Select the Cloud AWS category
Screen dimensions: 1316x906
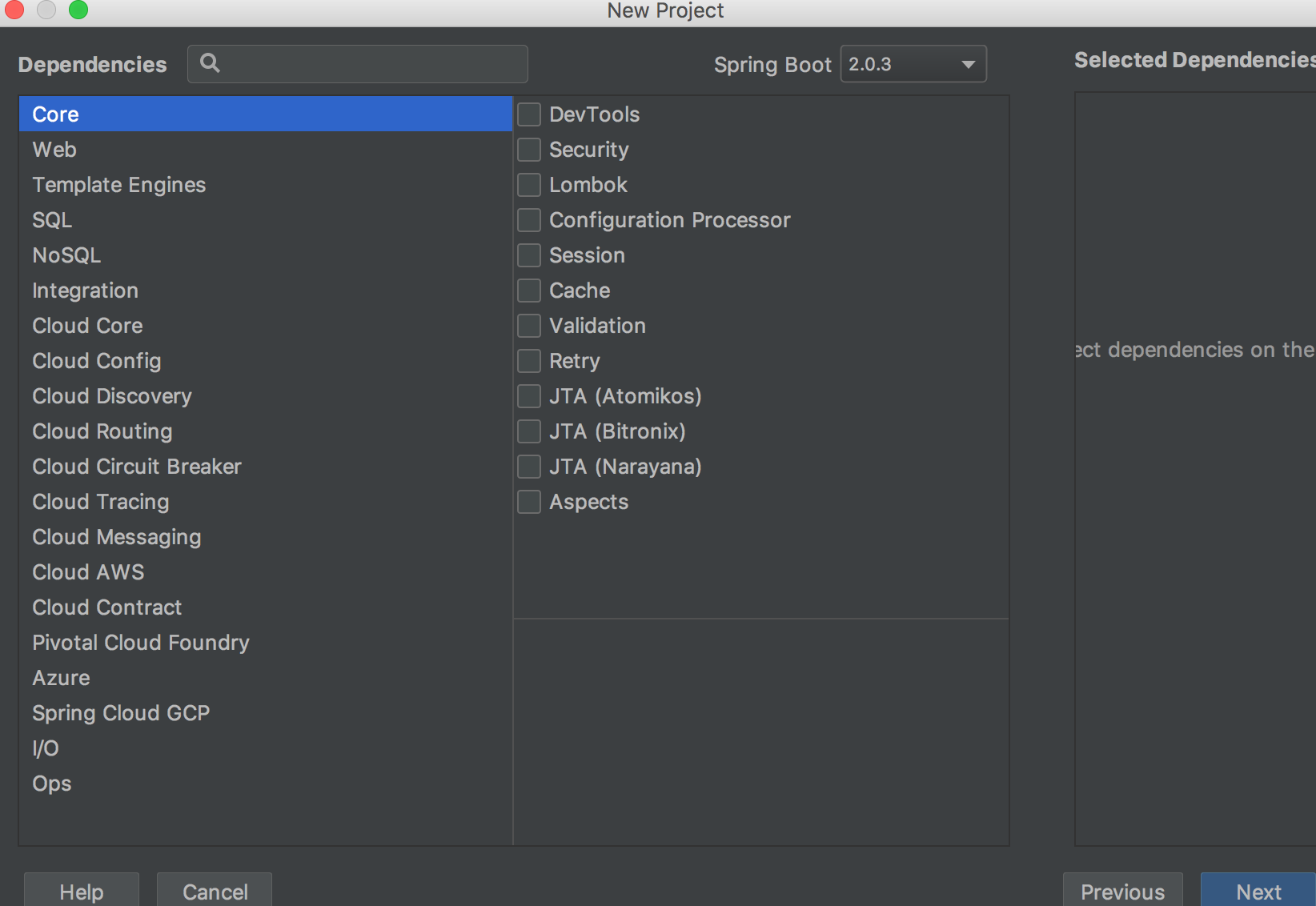pos(266,572)
